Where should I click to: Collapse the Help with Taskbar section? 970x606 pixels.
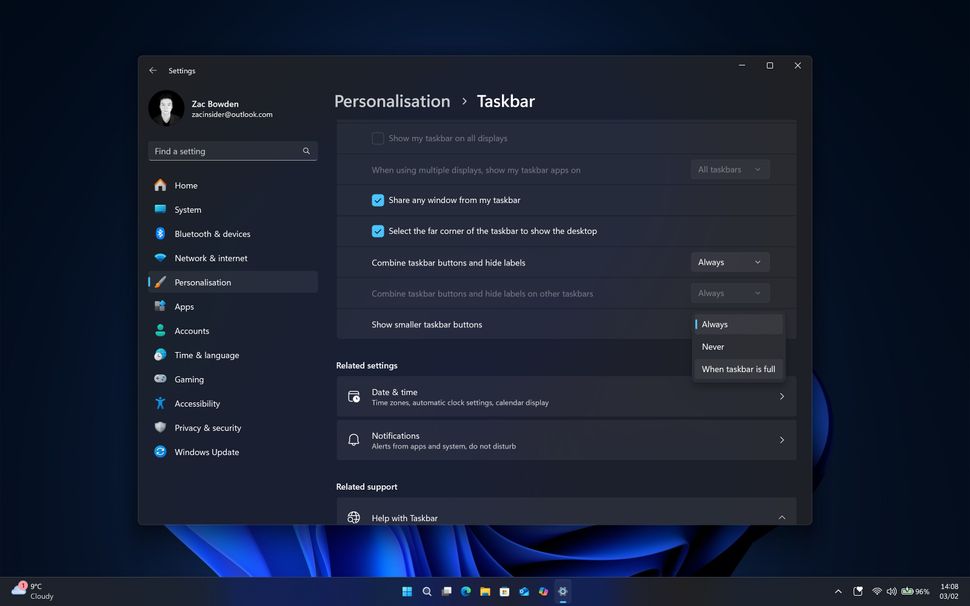[781, 517]
